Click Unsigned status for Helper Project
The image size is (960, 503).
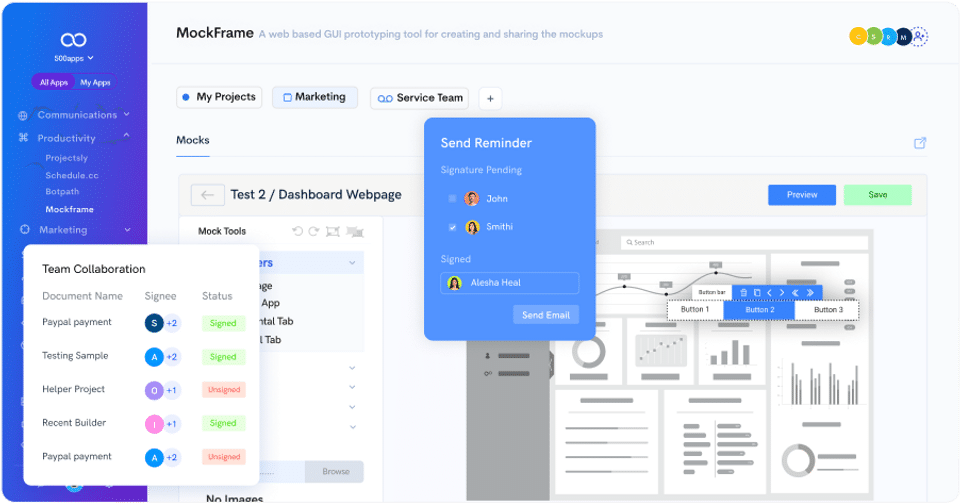[223, 390]
